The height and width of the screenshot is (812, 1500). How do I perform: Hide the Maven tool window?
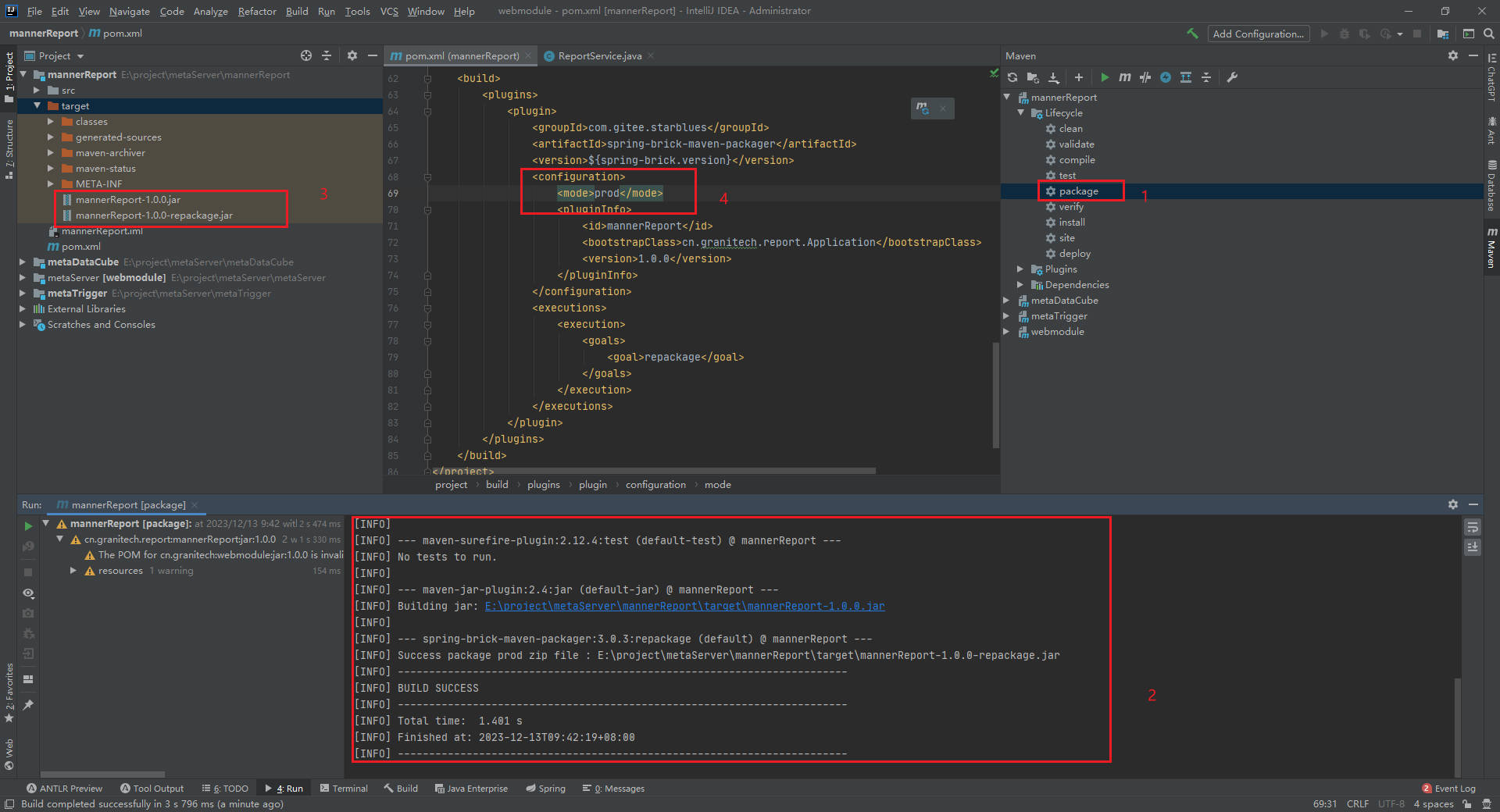[x=1473, y=55]
